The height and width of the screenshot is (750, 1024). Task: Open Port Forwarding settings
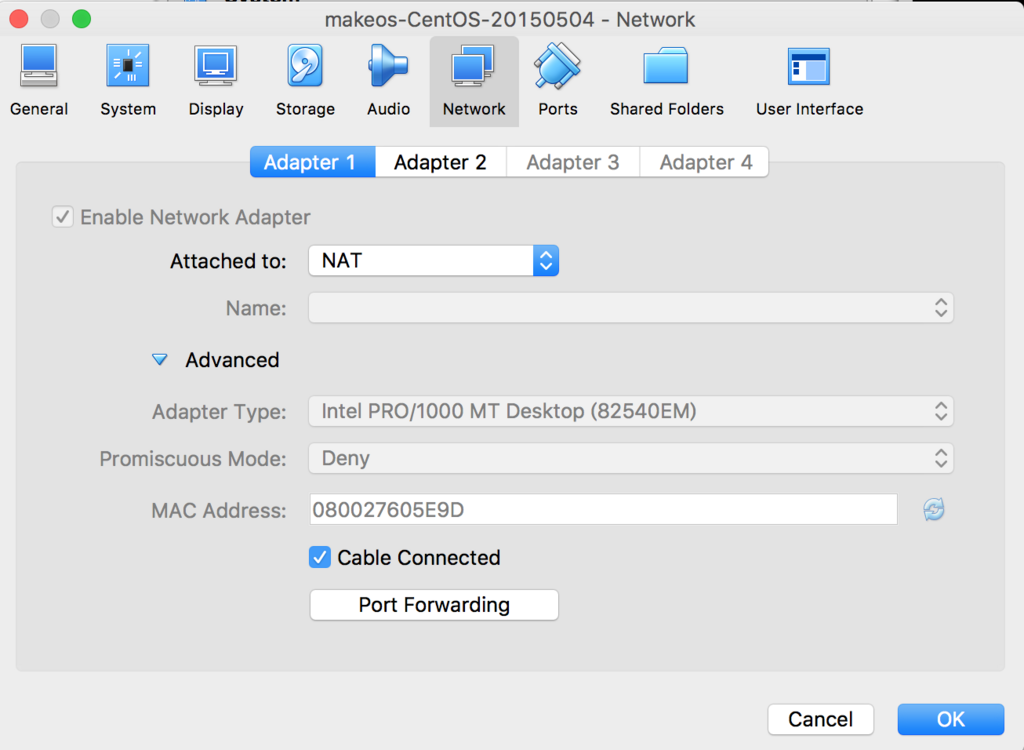[x=434, y=605]
